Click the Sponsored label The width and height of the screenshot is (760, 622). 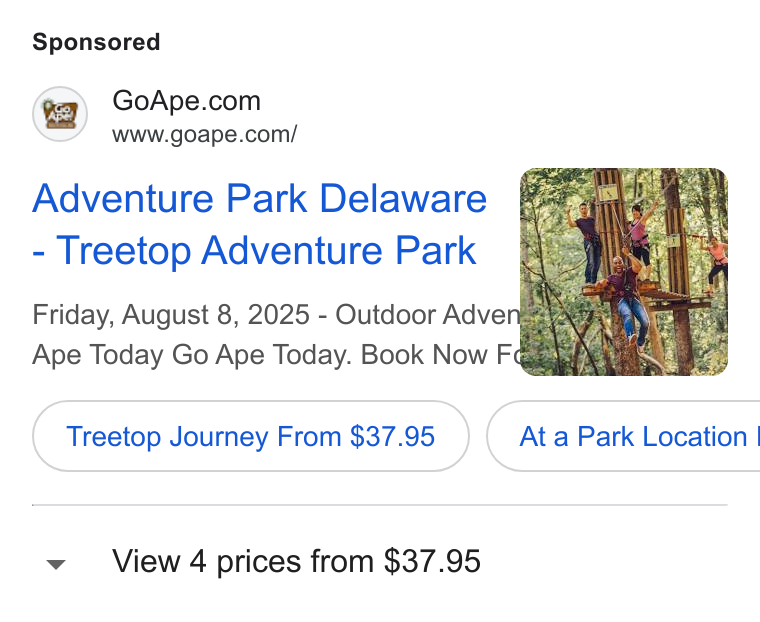pos(96,42)
